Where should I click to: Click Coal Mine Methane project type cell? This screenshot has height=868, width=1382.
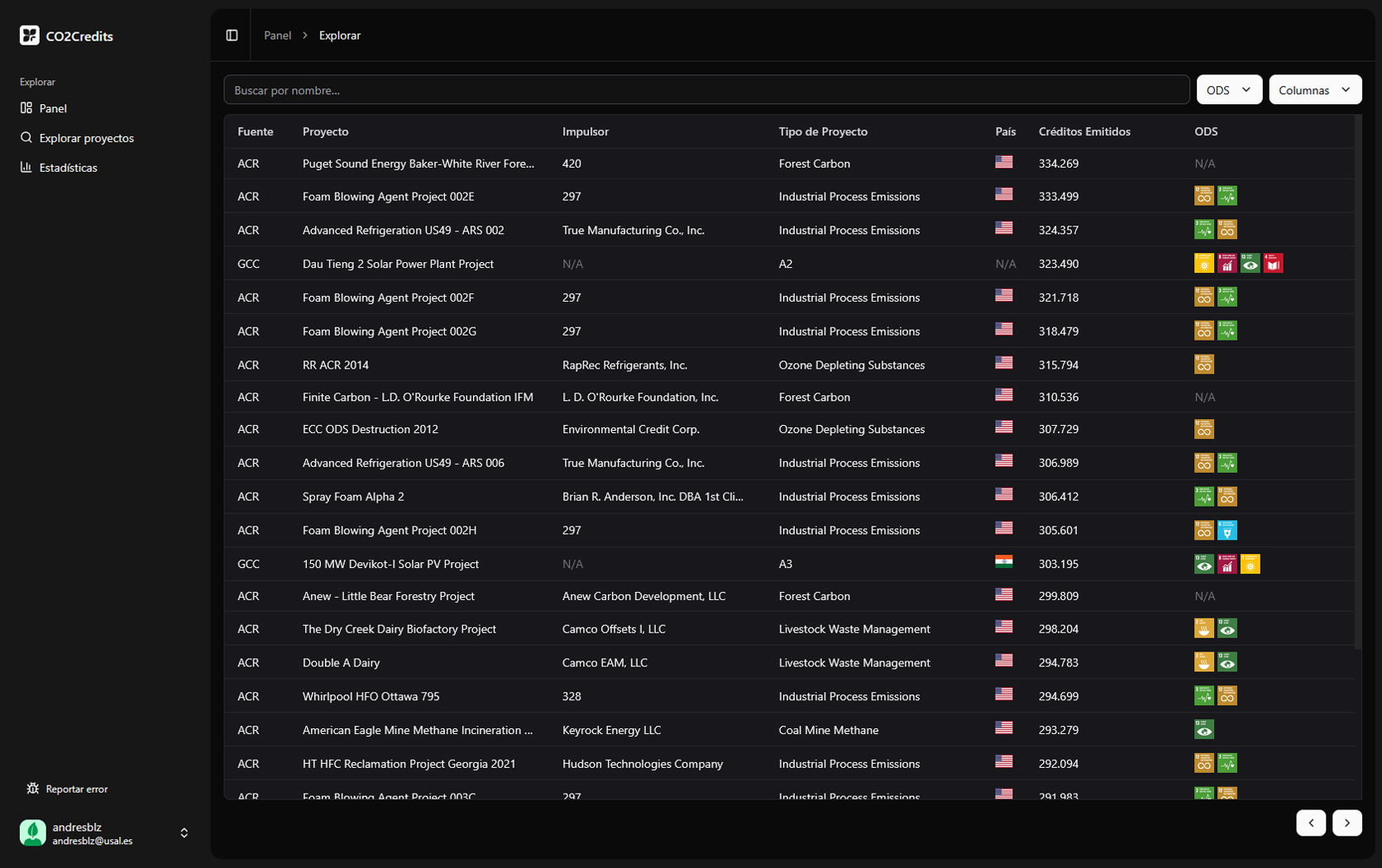tap(829, 730)
